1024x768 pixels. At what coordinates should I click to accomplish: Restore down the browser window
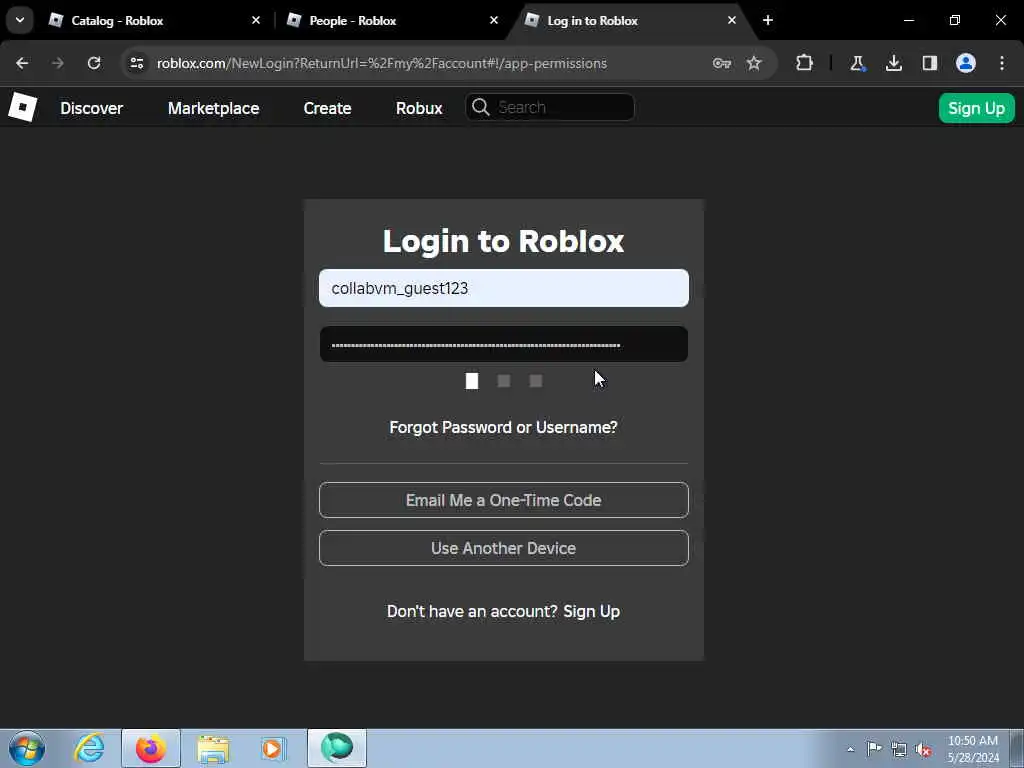click(x=955, y=20)
